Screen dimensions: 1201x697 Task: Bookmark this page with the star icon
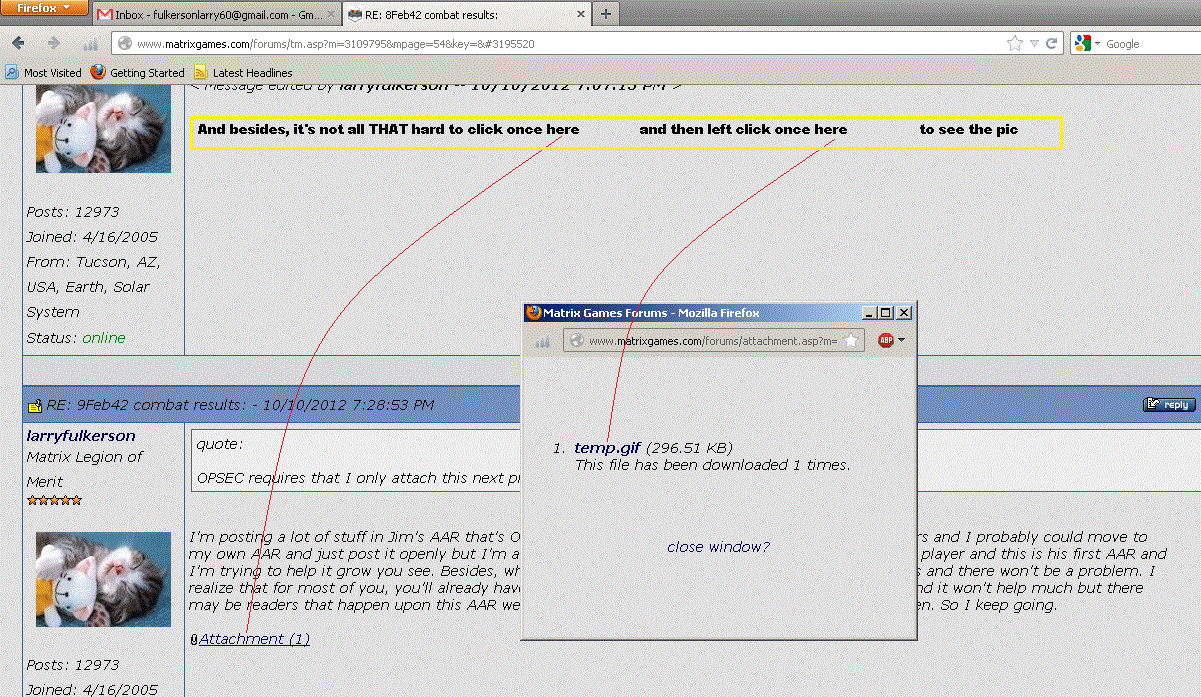(x=1015, y=44)
